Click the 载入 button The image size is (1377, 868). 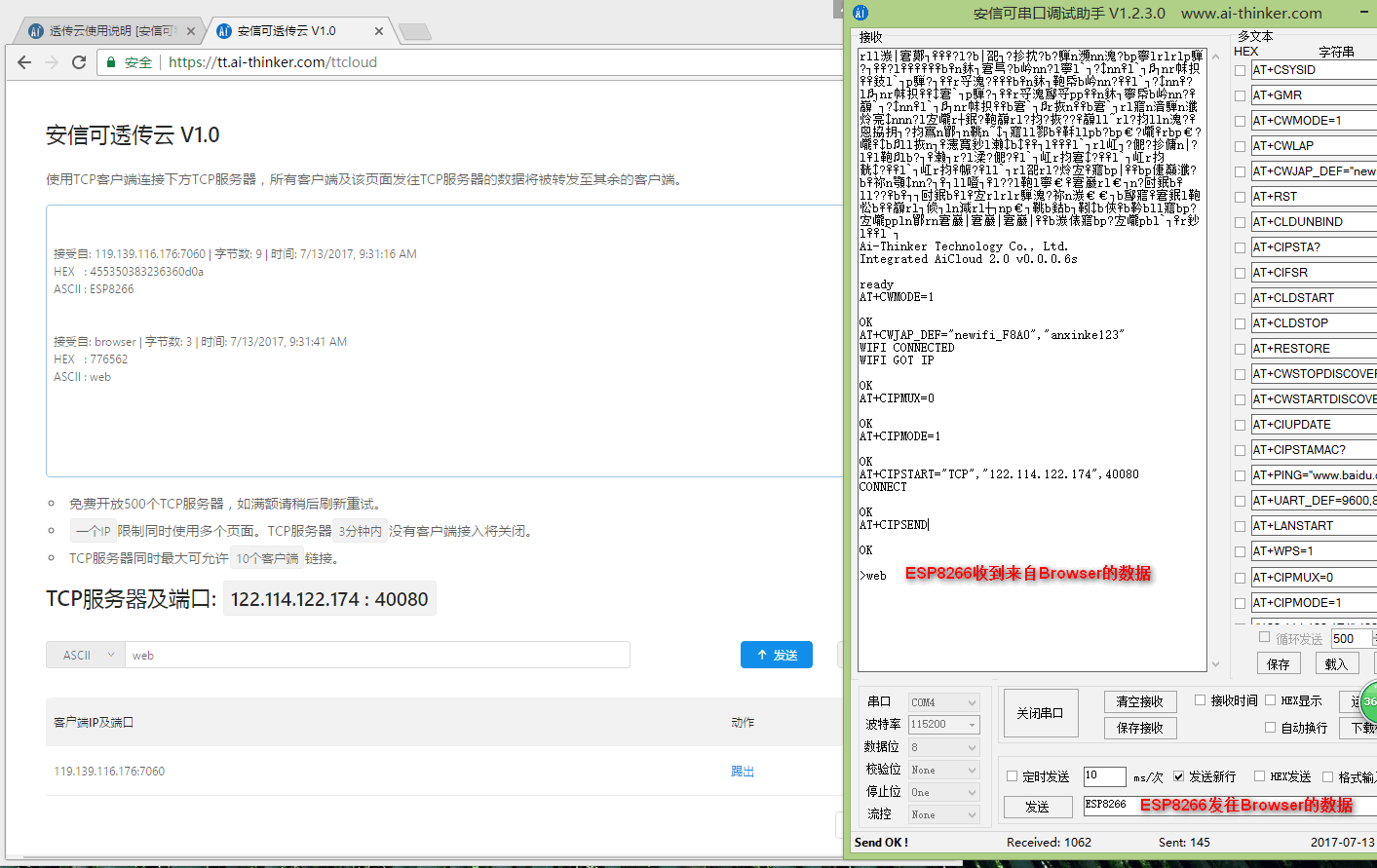pos(1336,663)
